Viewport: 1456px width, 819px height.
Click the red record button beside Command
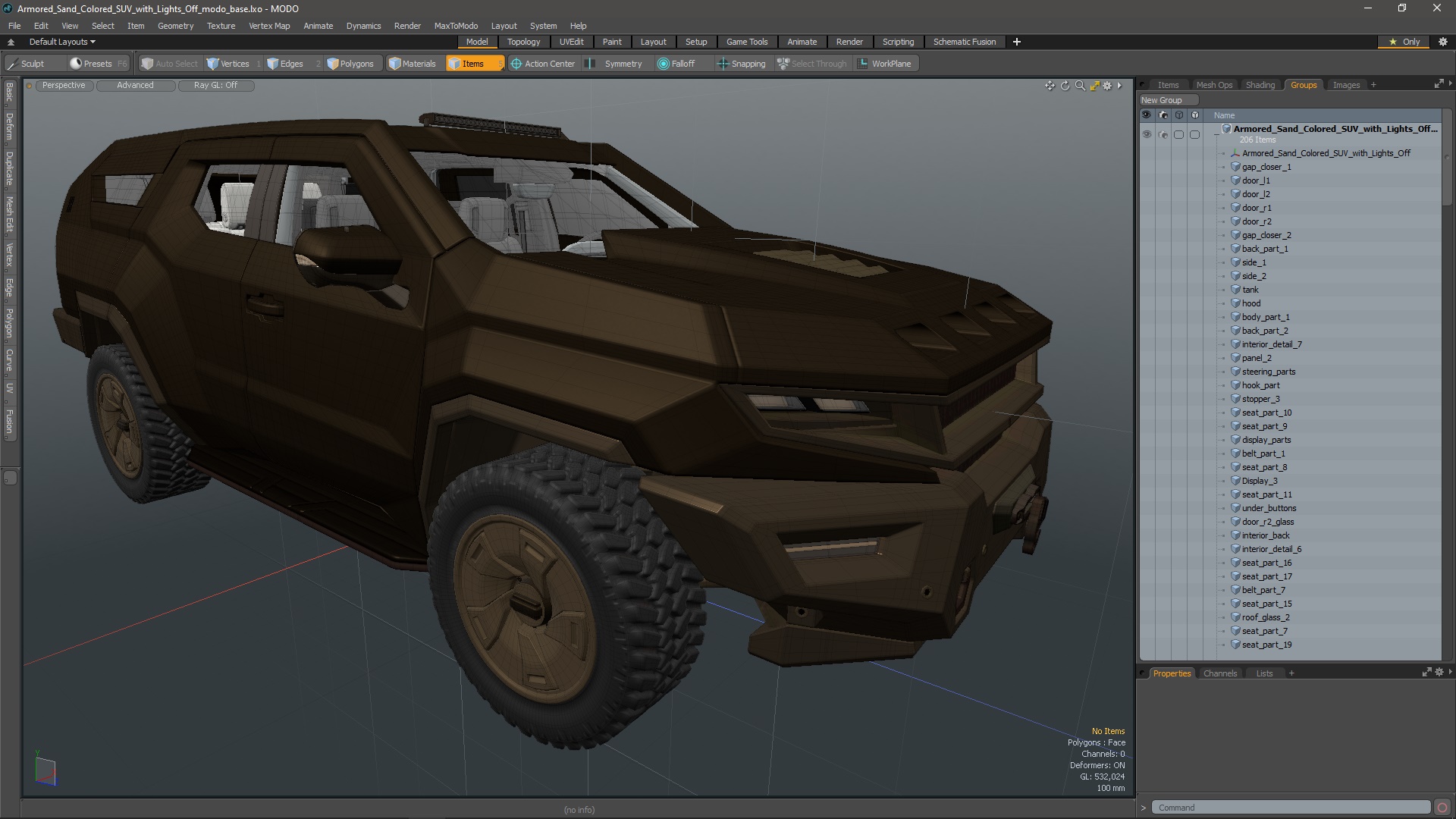tap(1442, 808)
